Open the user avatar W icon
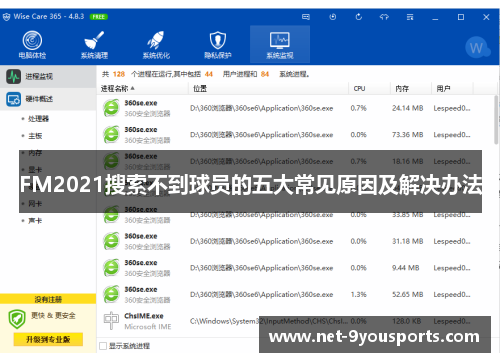500x362 pixels. pyautogui.click(x=476, y=48)
